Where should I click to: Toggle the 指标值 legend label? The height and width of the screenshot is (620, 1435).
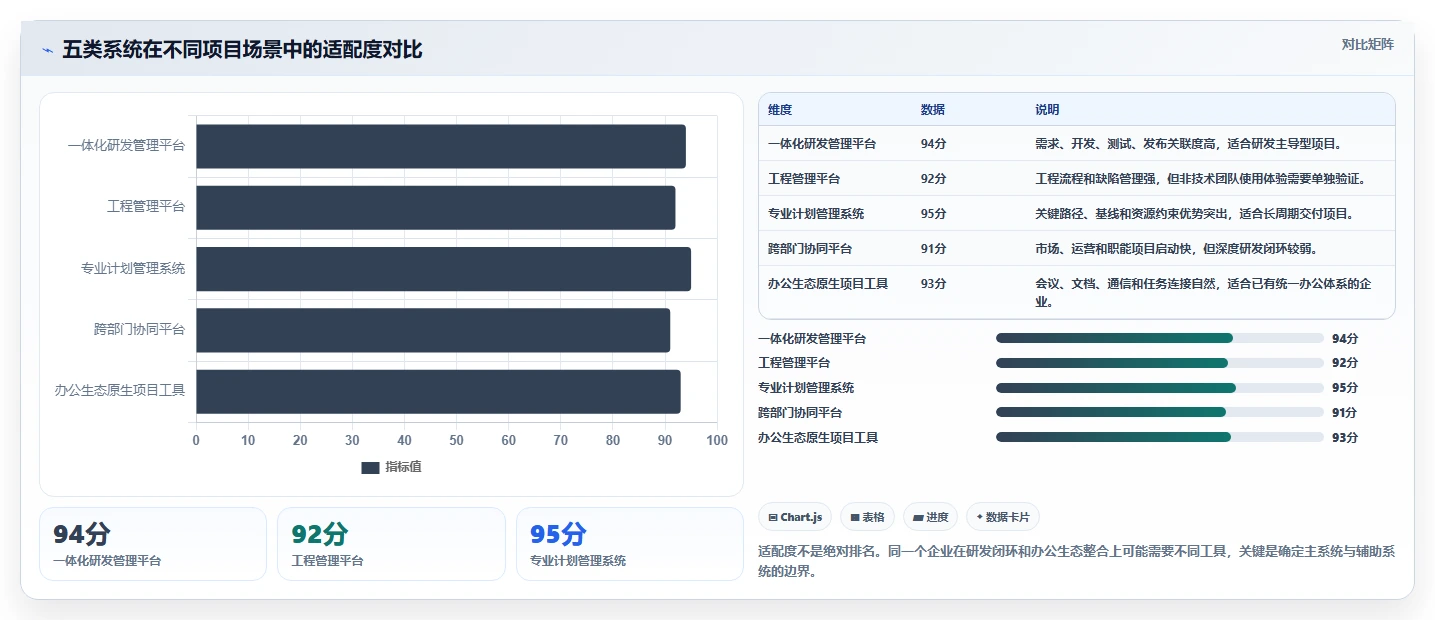click(404, 467)
